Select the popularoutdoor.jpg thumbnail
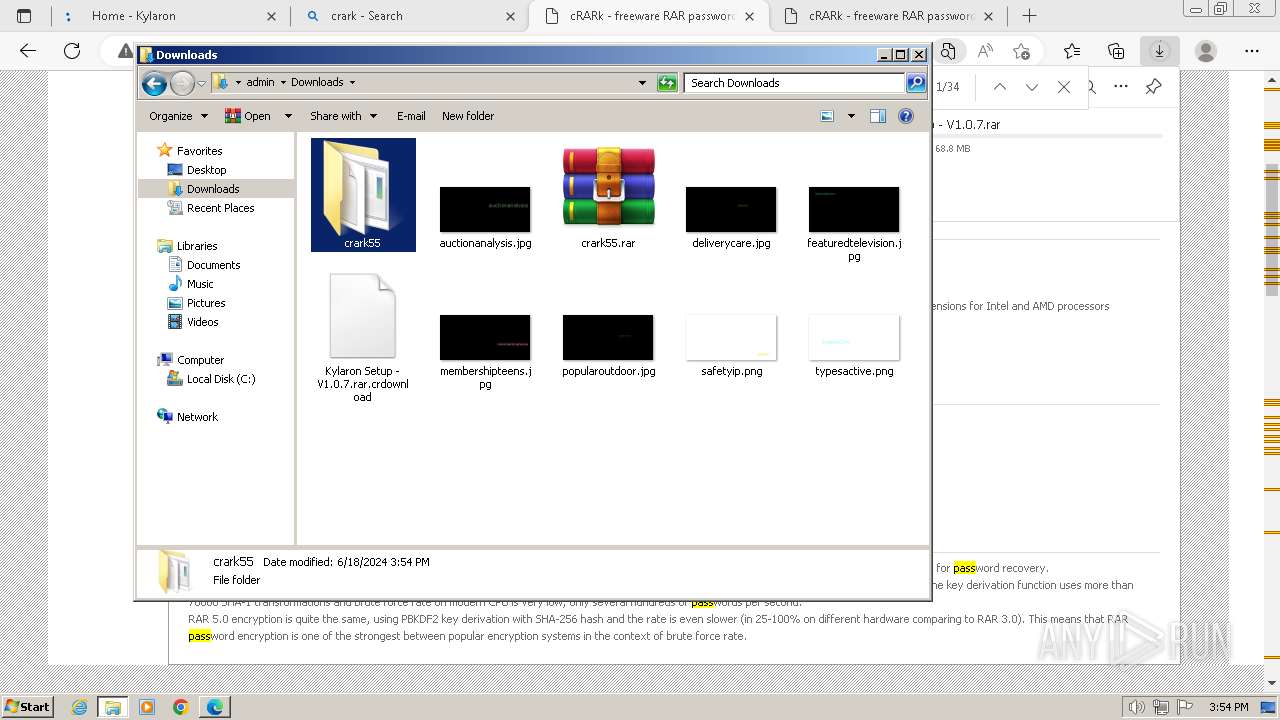Screen dimensions: 1280x720 tap(608, 337)
